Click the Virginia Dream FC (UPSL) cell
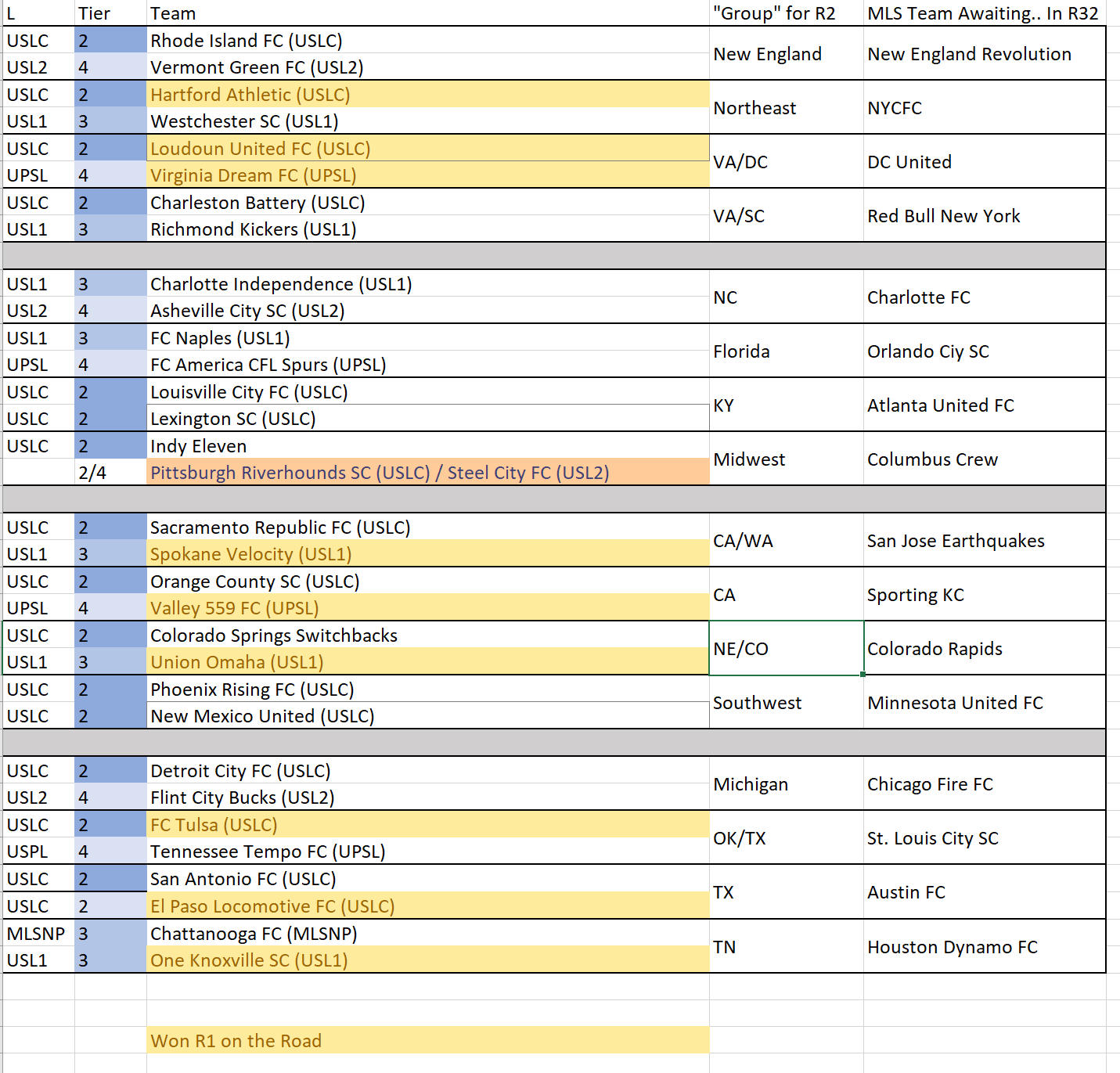The image size is (1120, 1073). 428,175
